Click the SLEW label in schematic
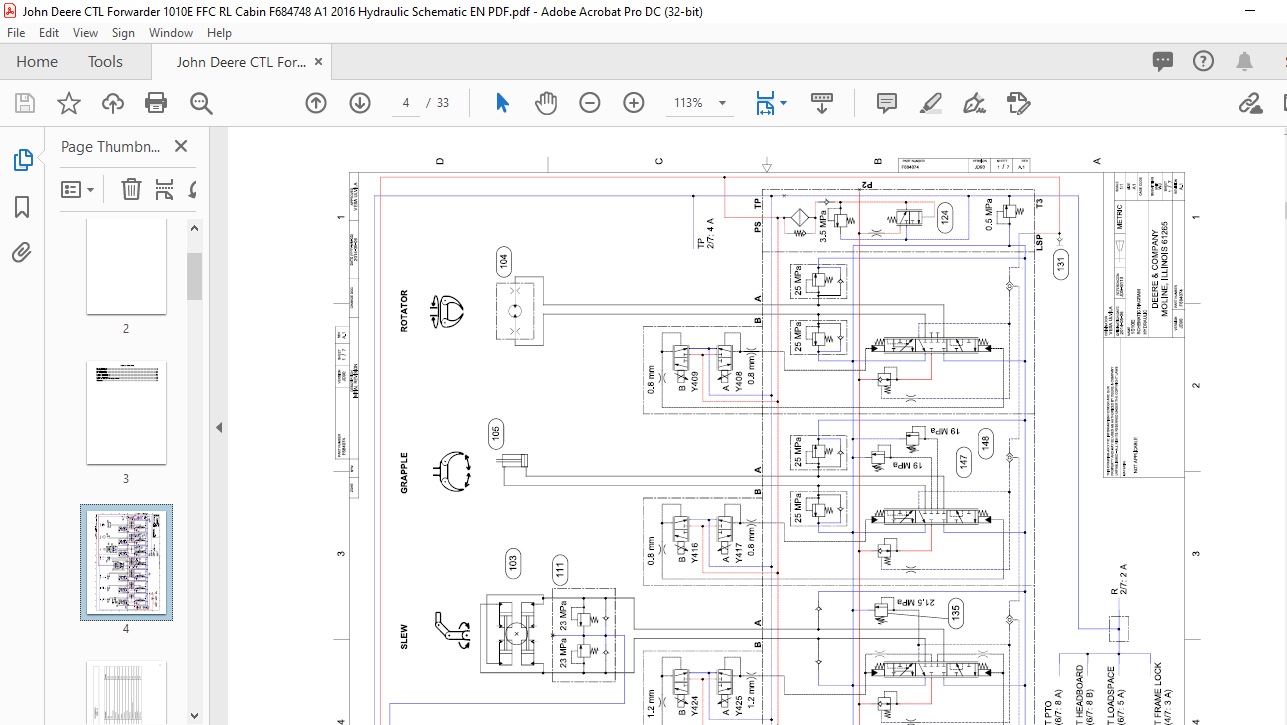 point(404,637)
